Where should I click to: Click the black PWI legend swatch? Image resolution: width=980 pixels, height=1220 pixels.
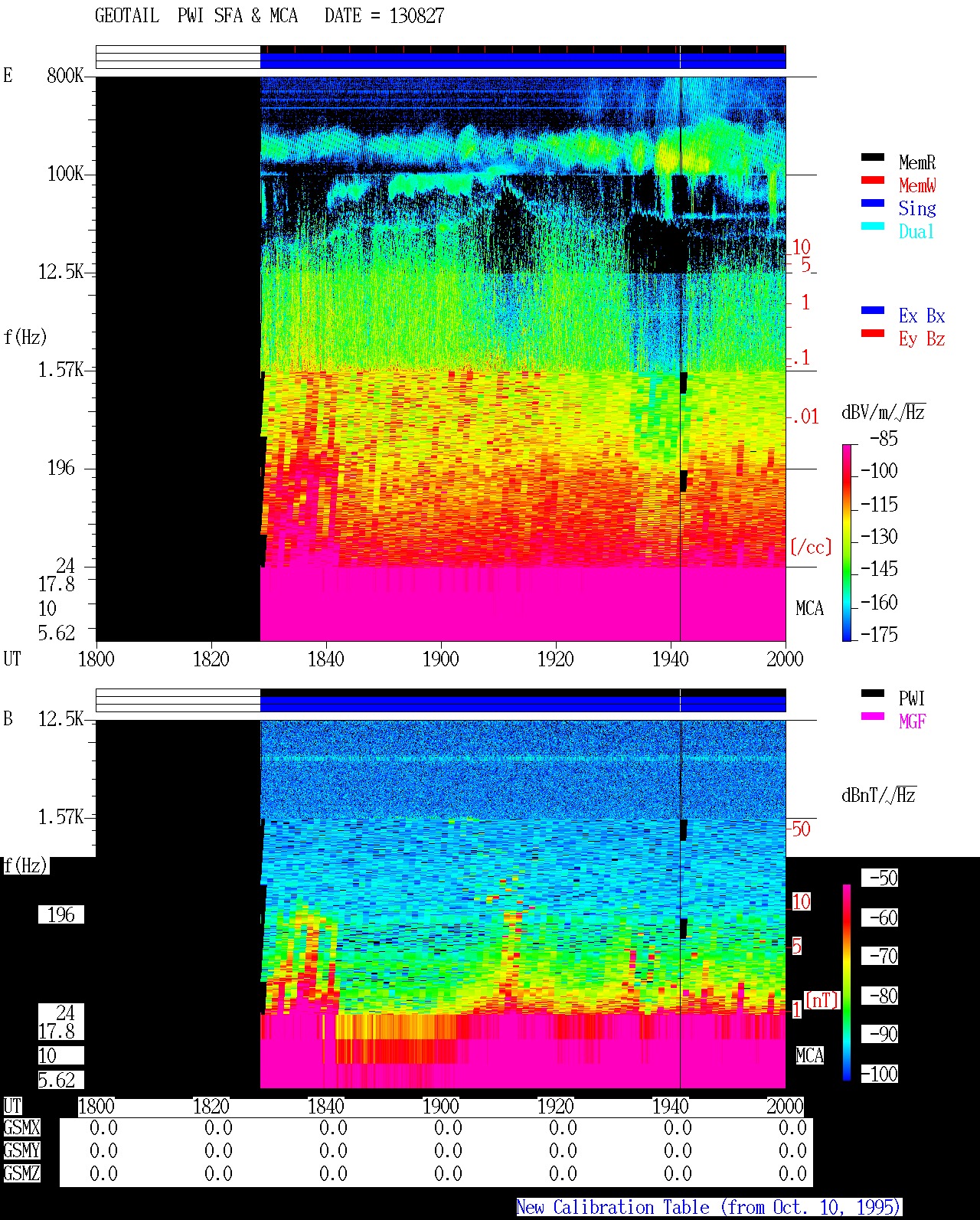pos(873,693)
